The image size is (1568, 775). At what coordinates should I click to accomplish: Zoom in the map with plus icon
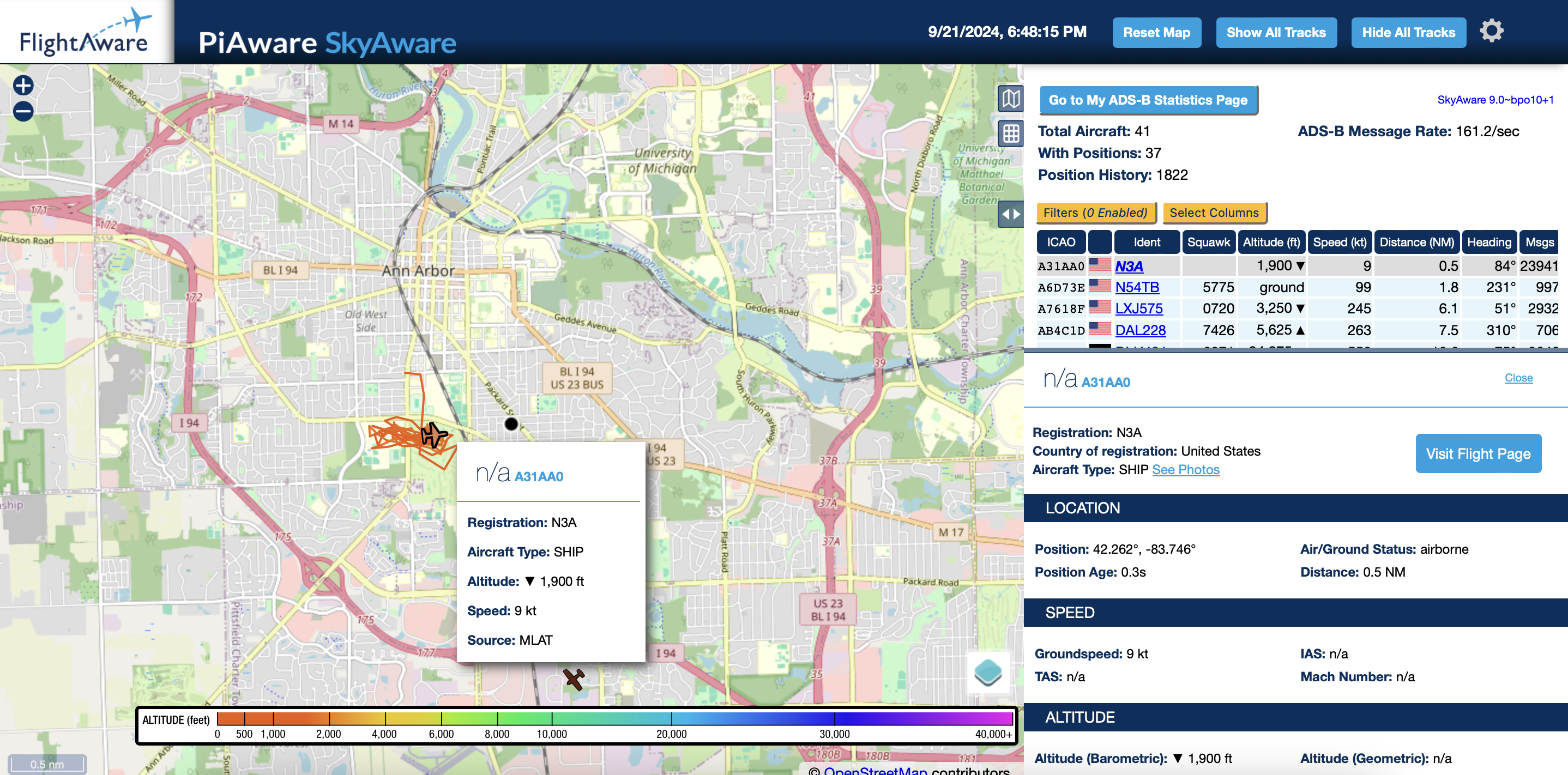point(23,86)
